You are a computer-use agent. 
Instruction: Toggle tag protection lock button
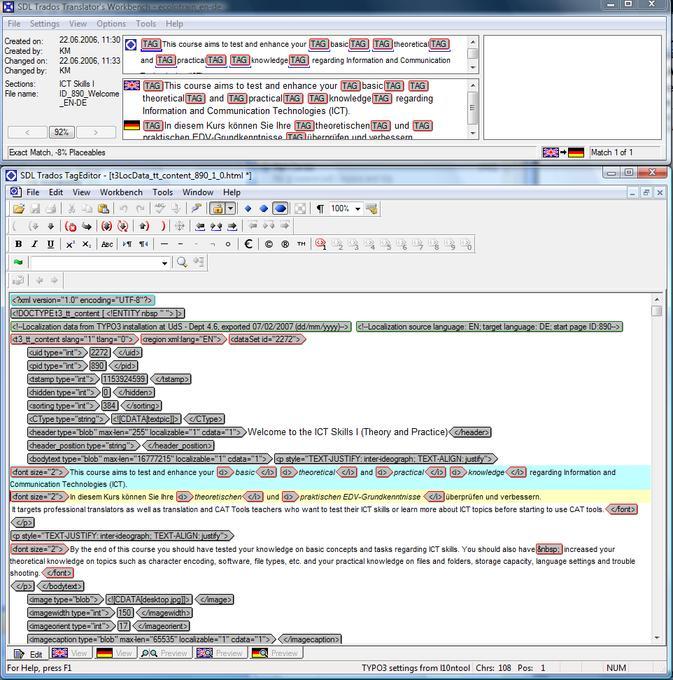pos(217,209)
